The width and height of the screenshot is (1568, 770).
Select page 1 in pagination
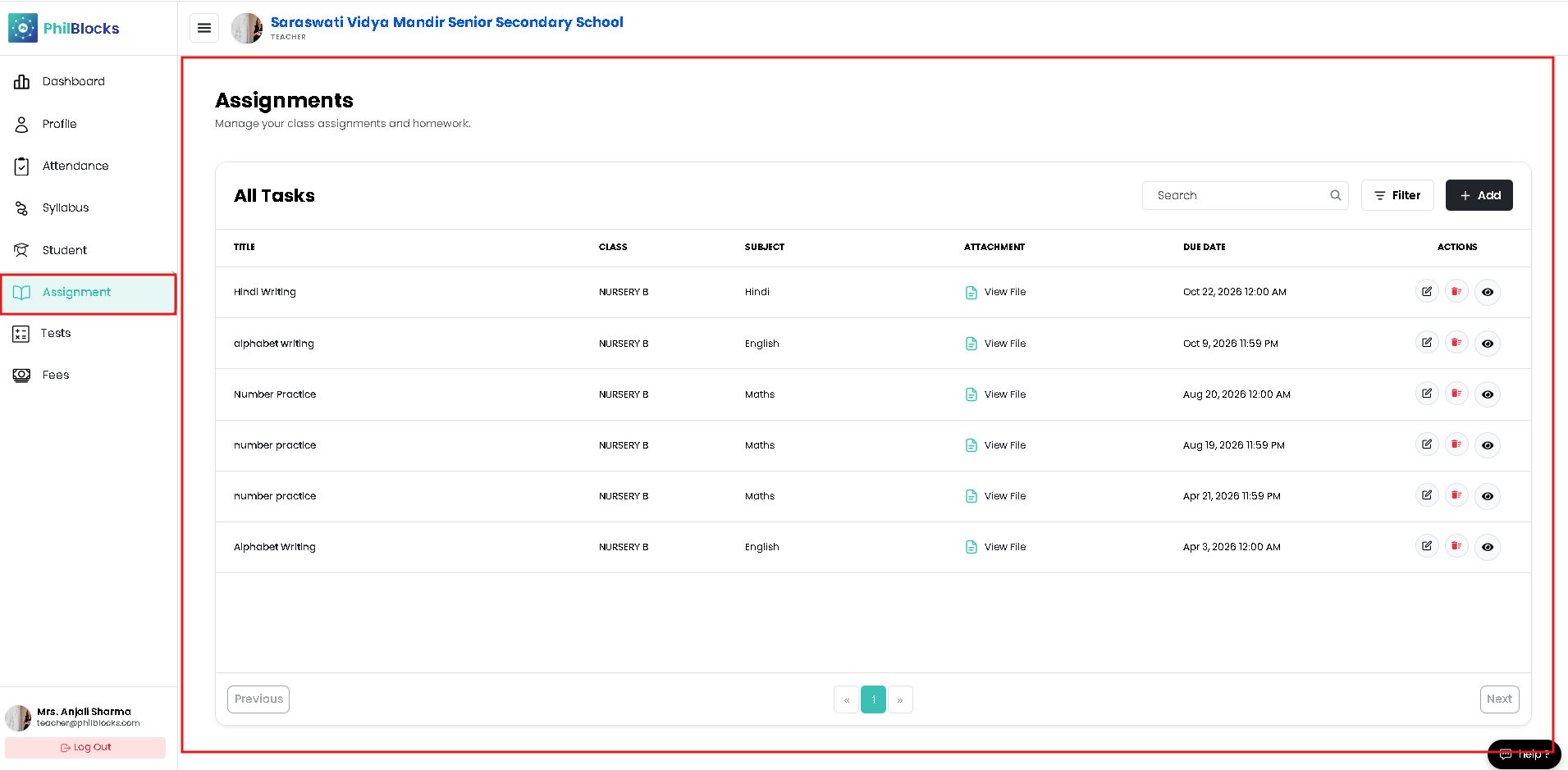click(873, 699)
